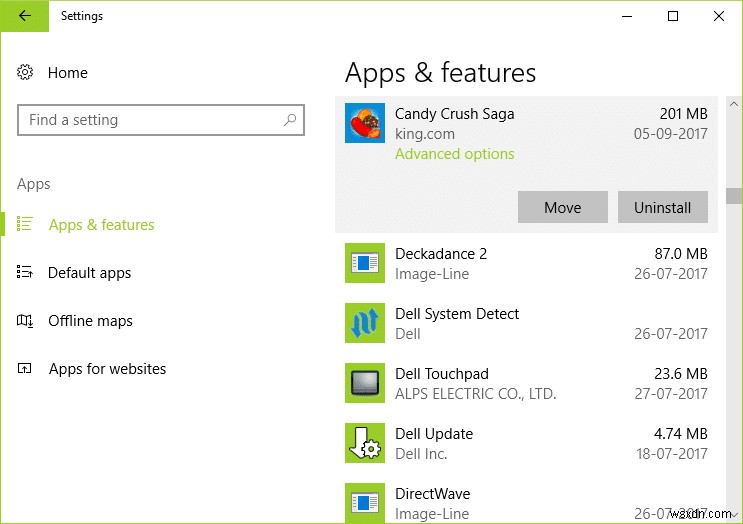This screenshot has width=743, height=524.
Task: Click the search magnifier icon
Action: (x=290, y=120)
